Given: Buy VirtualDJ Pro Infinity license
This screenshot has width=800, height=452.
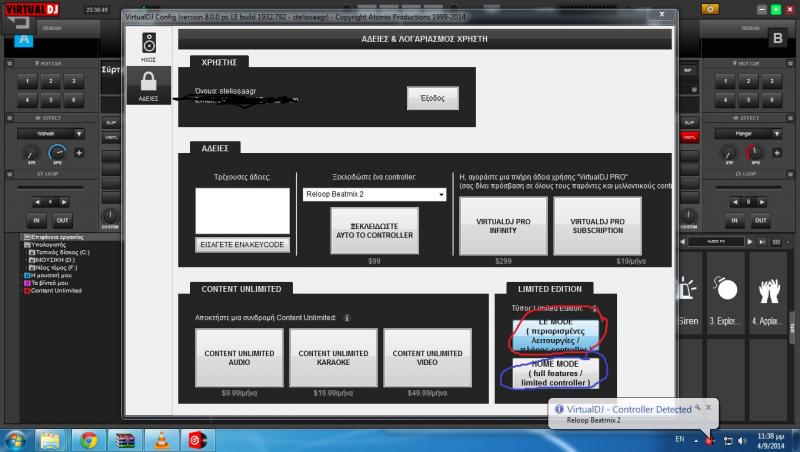Looking at the screenshot, I should coord(503,226).
